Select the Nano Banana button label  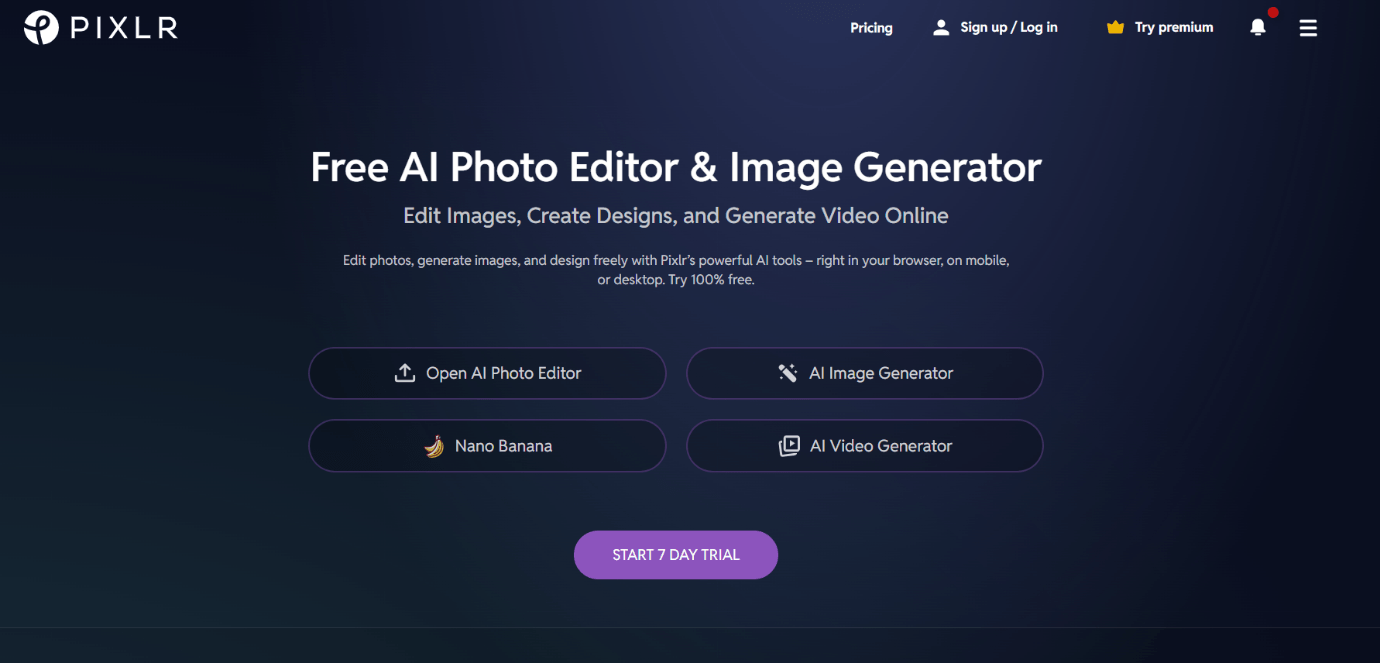[503, 446]
